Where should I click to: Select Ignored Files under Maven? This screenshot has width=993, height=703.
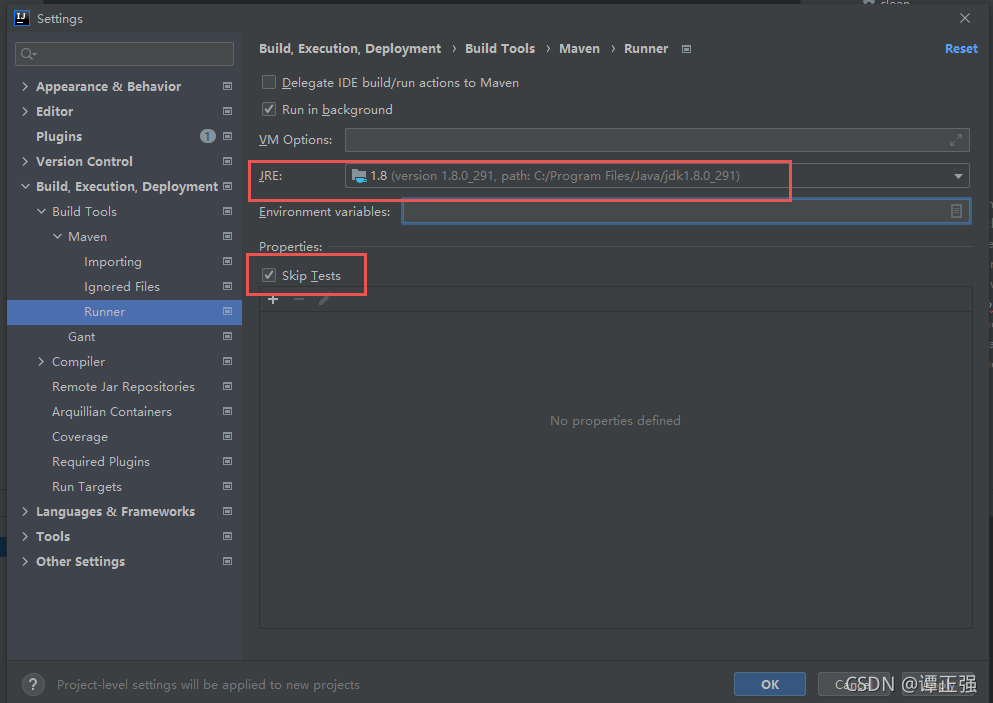click(124, 286)
